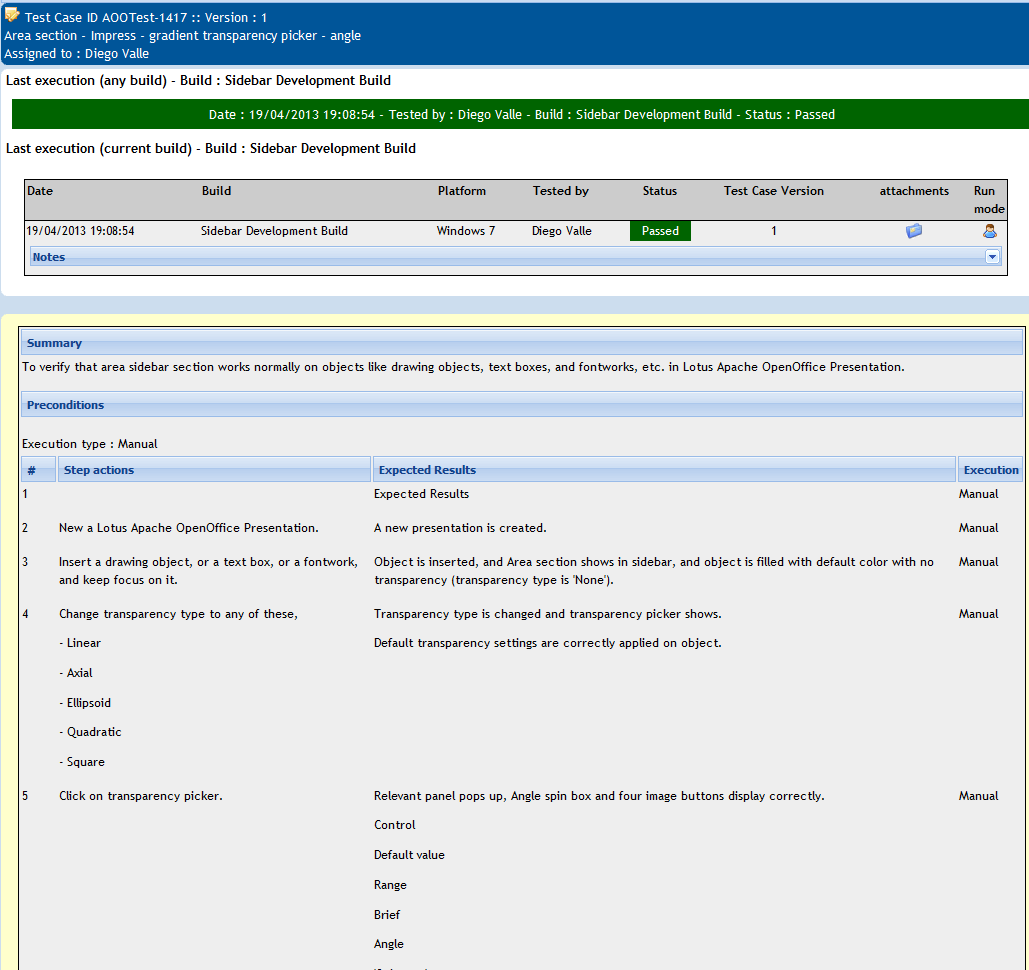Click the Manual execution value of step 3
The height and width of the screenshot is (970, 1029).
tap(978, 562)
